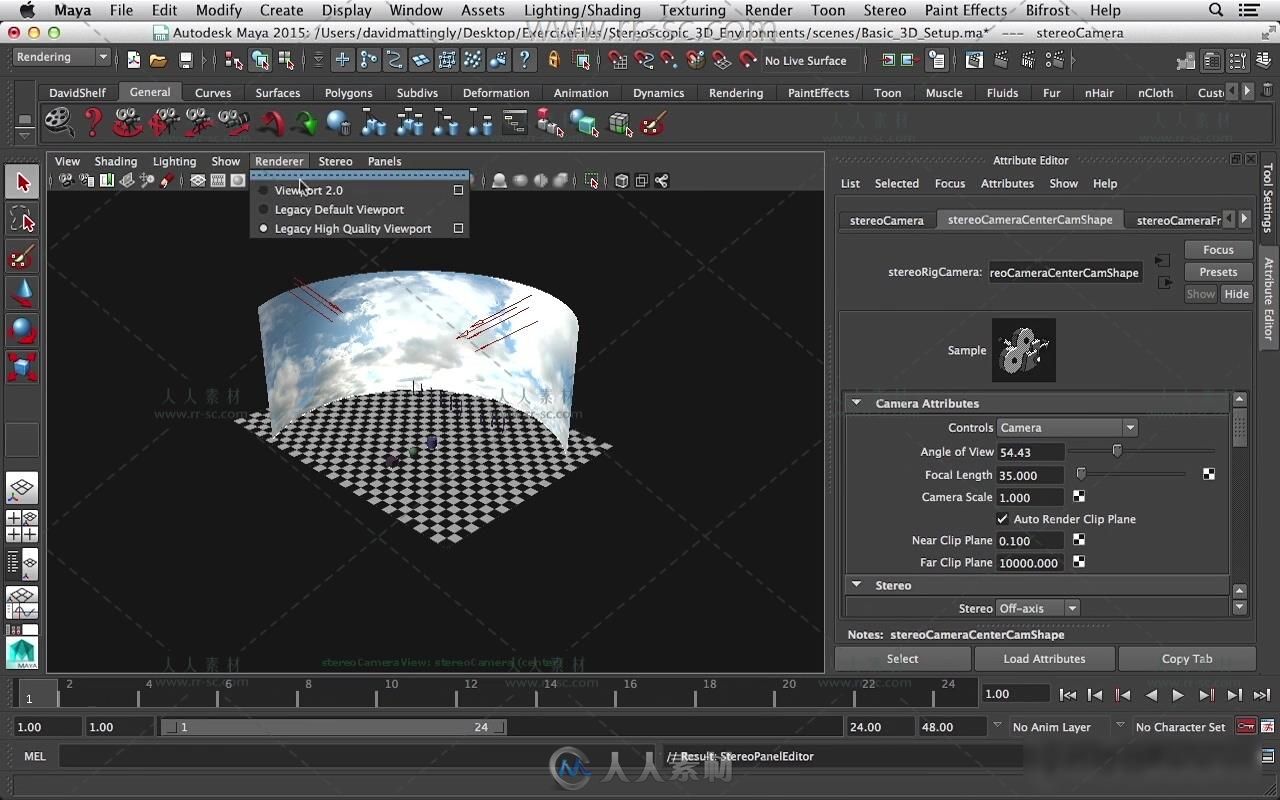The height and width of the screenshot is (800, 1280).
Task: Select the Rotate tool sphere icon
Action: [x=22, y=330]
